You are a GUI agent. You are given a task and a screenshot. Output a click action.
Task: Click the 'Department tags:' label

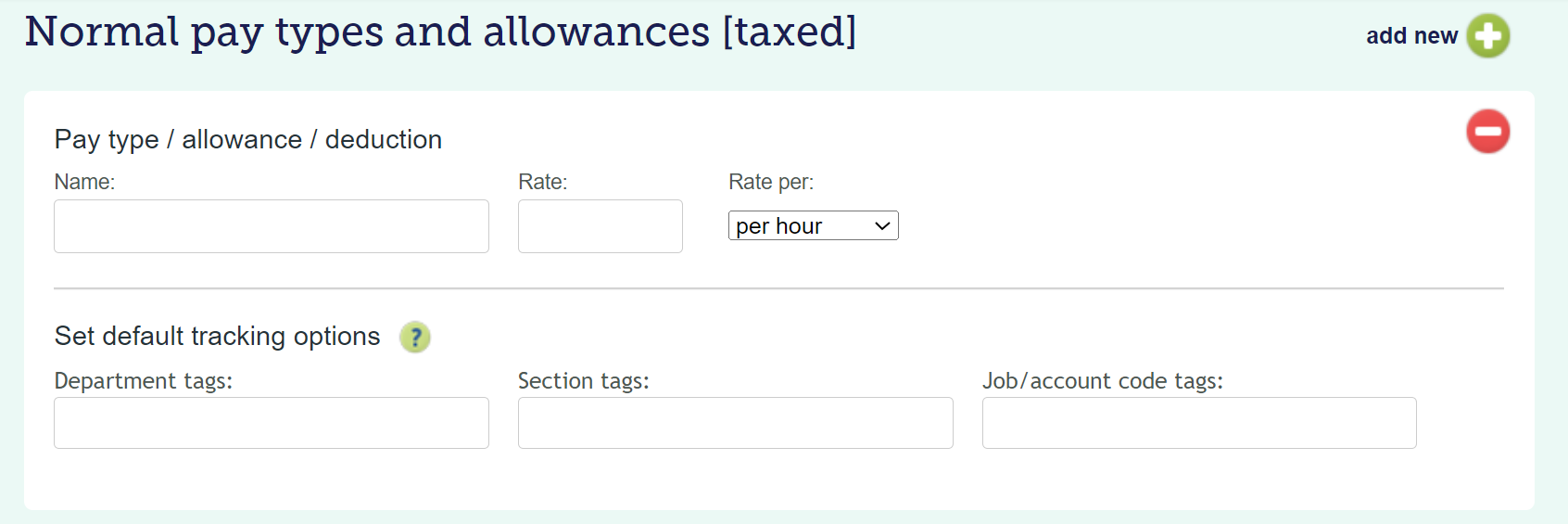pyautogui.click(x=144, y=381)
